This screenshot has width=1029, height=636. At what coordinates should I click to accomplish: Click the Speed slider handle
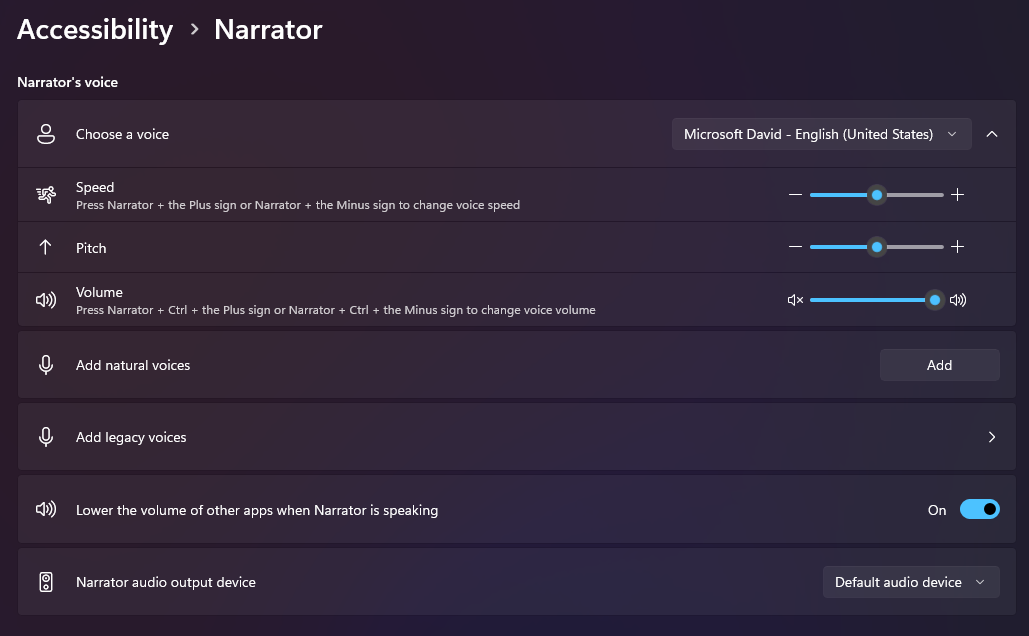877,195
